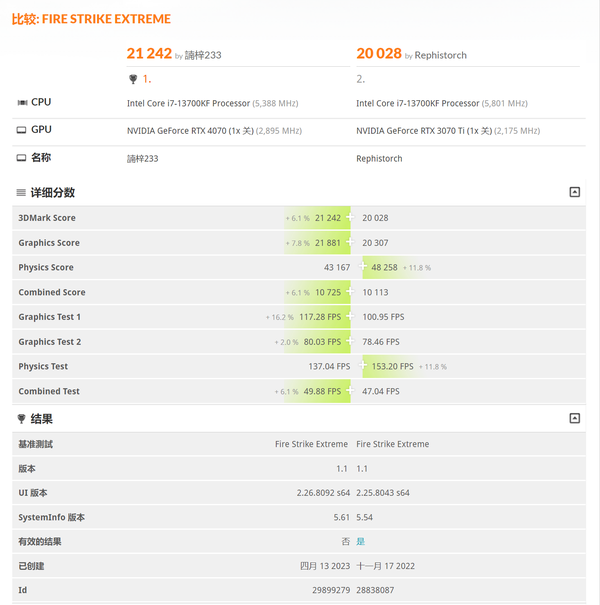The width and height of the screenshot is (600, 605).
Task: Click the Intel Core i7-13700KF (5,801 MHz) entry
Action: click(x=442, y=103)
